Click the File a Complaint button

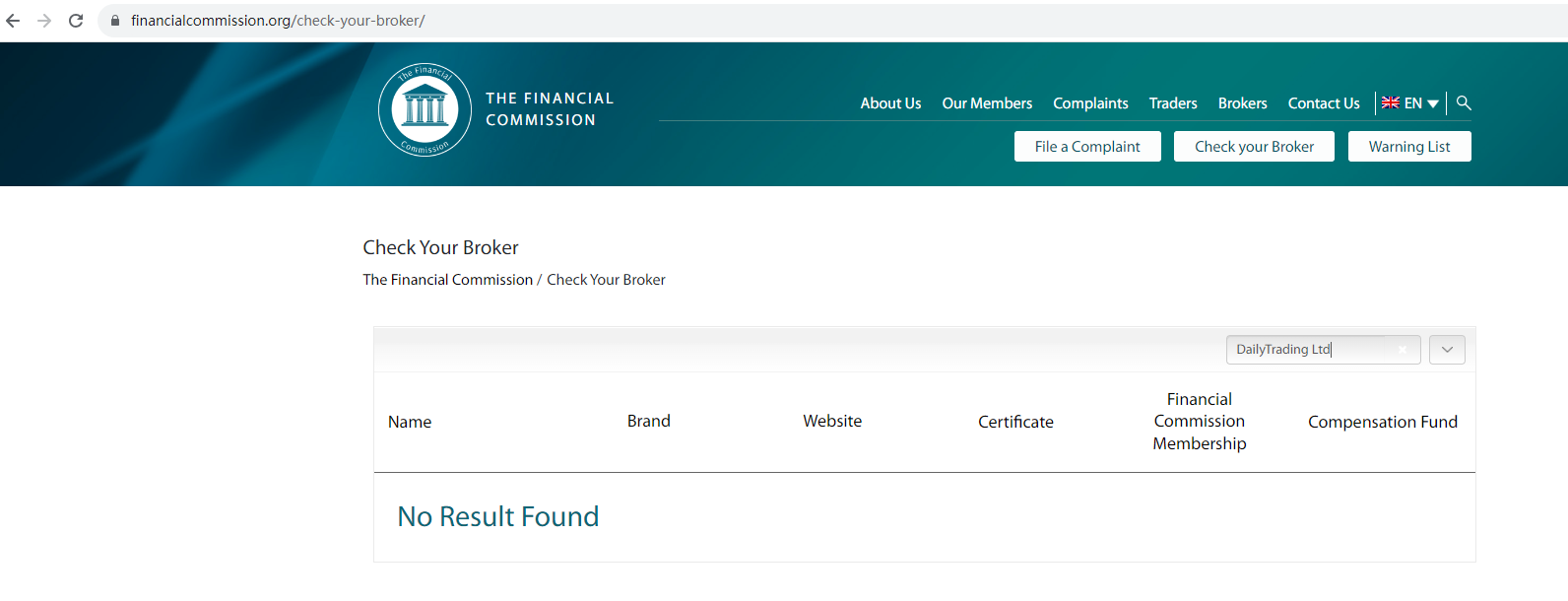tap(1087, 147)
